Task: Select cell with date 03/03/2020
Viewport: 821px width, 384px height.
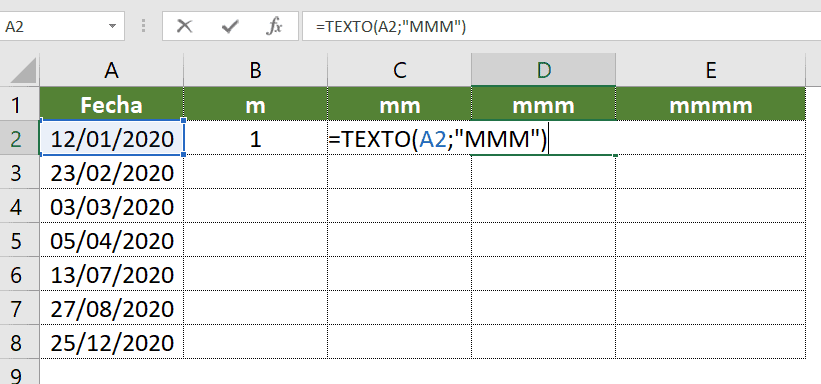Action: pos(112,206)
